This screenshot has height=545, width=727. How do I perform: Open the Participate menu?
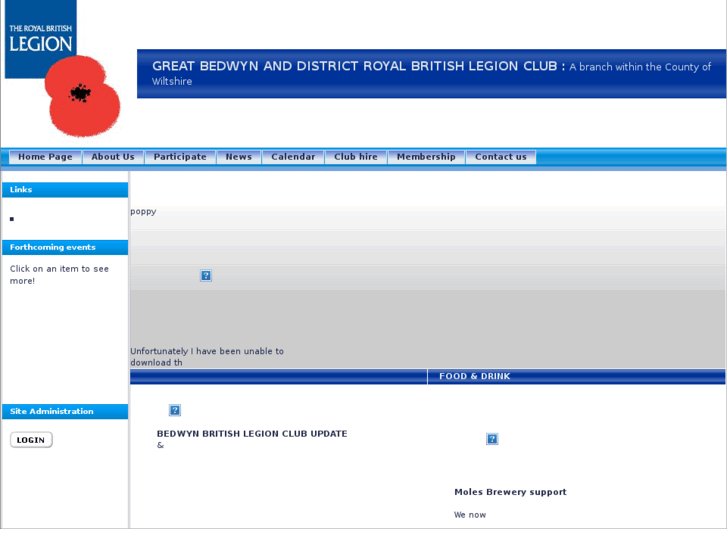180,157
